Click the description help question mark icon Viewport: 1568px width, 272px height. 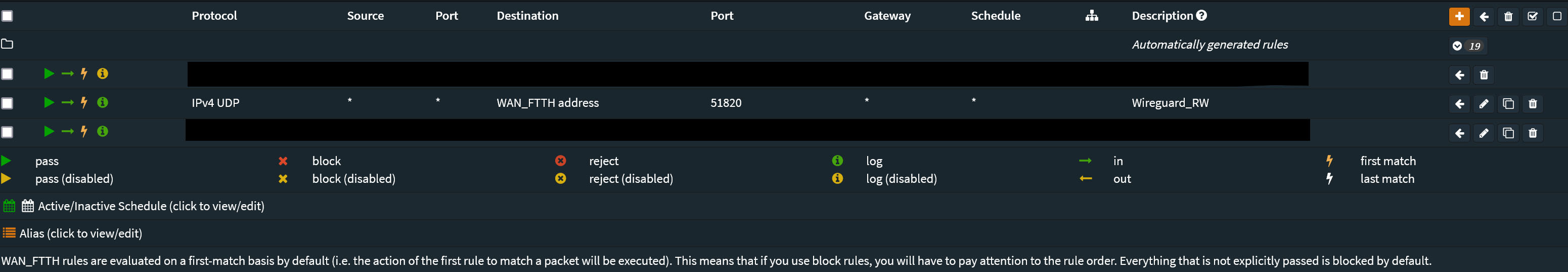pyautogui.click(x=1201, y=16)
